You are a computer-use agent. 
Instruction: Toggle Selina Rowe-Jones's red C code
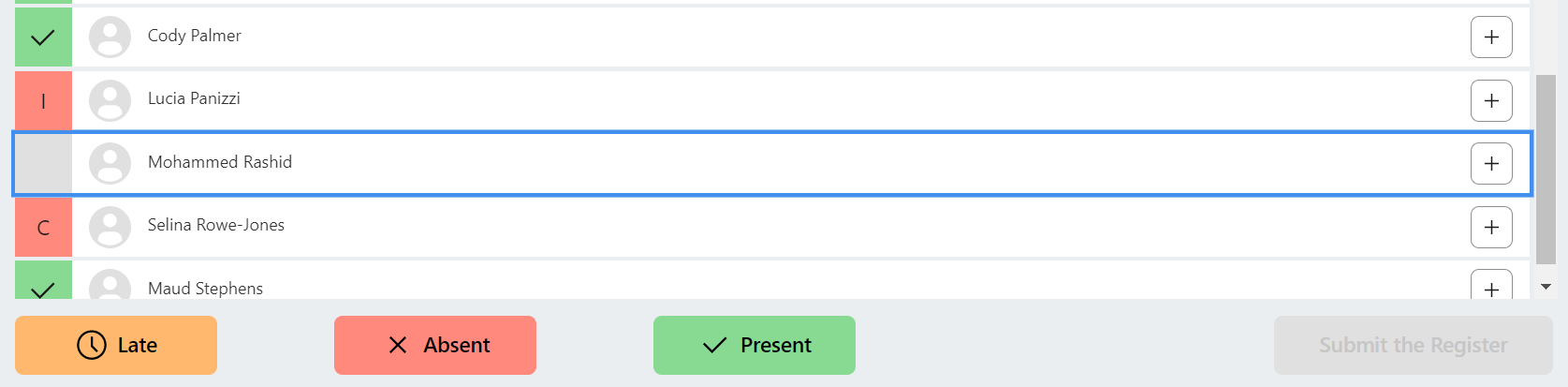tap(43, 227)
